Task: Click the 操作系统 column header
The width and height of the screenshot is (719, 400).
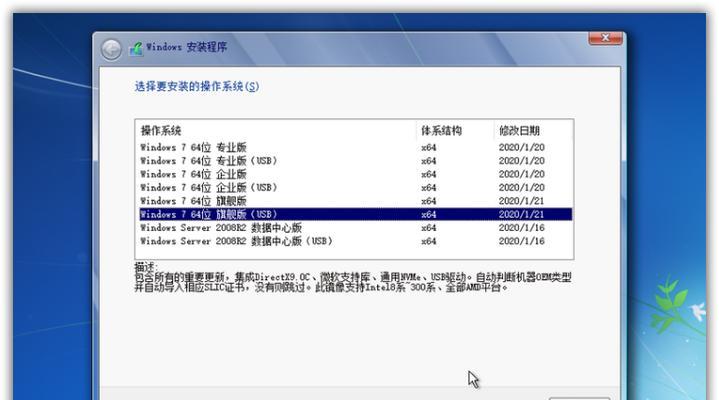Action: pos(277,131)
